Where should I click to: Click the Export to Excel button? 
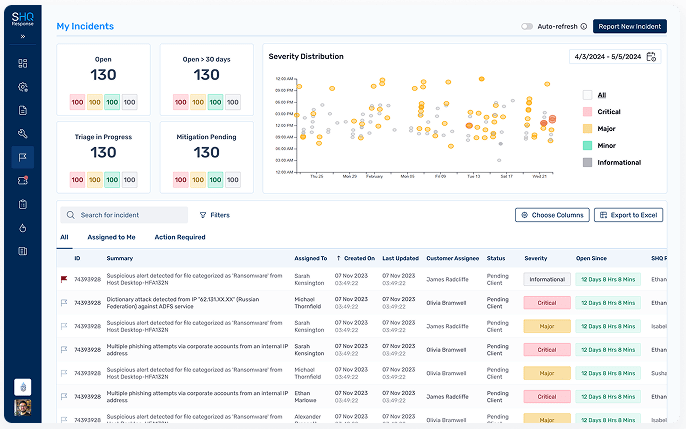tap(628, 215)
